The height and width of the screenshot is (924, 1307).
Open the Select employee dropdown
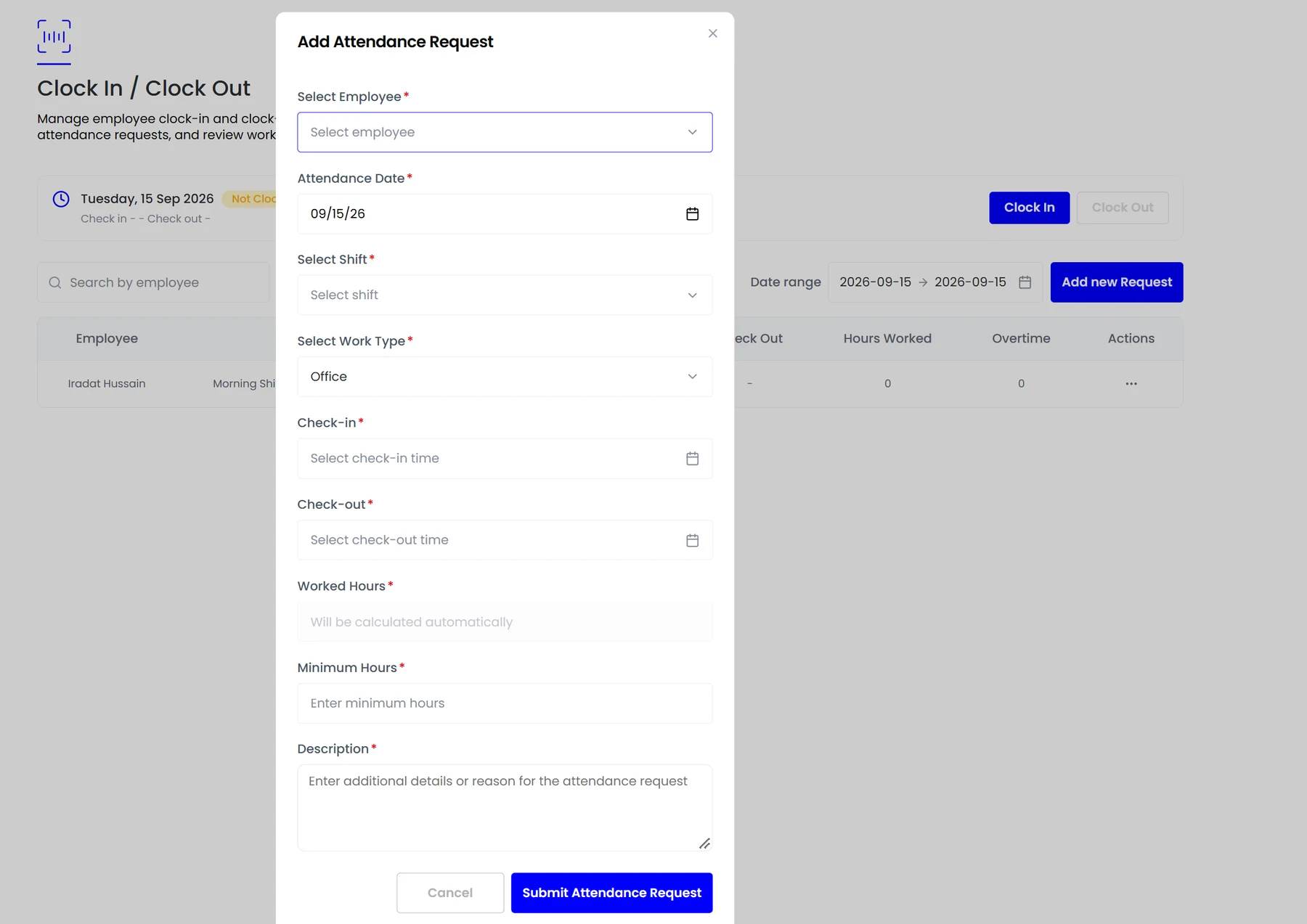[505, 132]
